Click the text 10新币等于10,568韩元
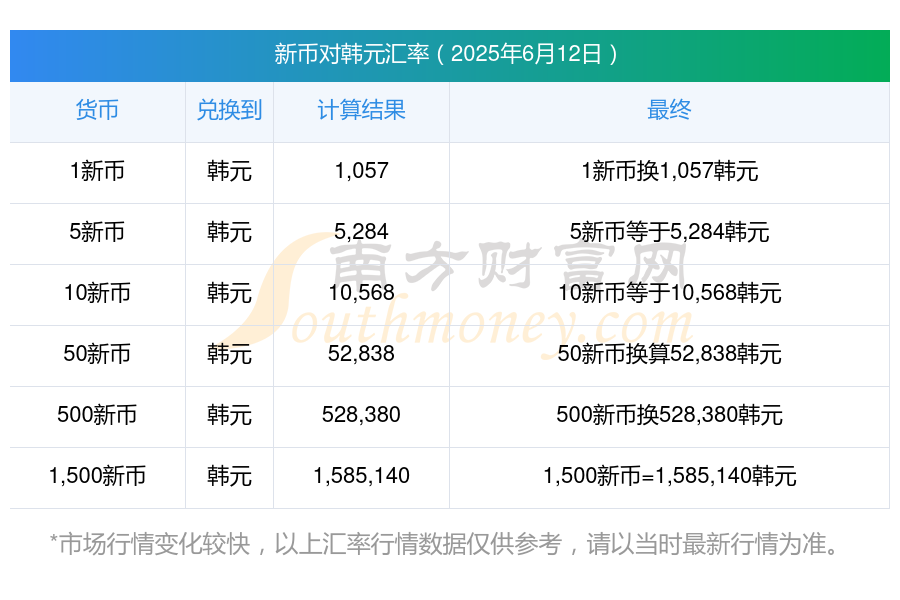 point(669,293)
